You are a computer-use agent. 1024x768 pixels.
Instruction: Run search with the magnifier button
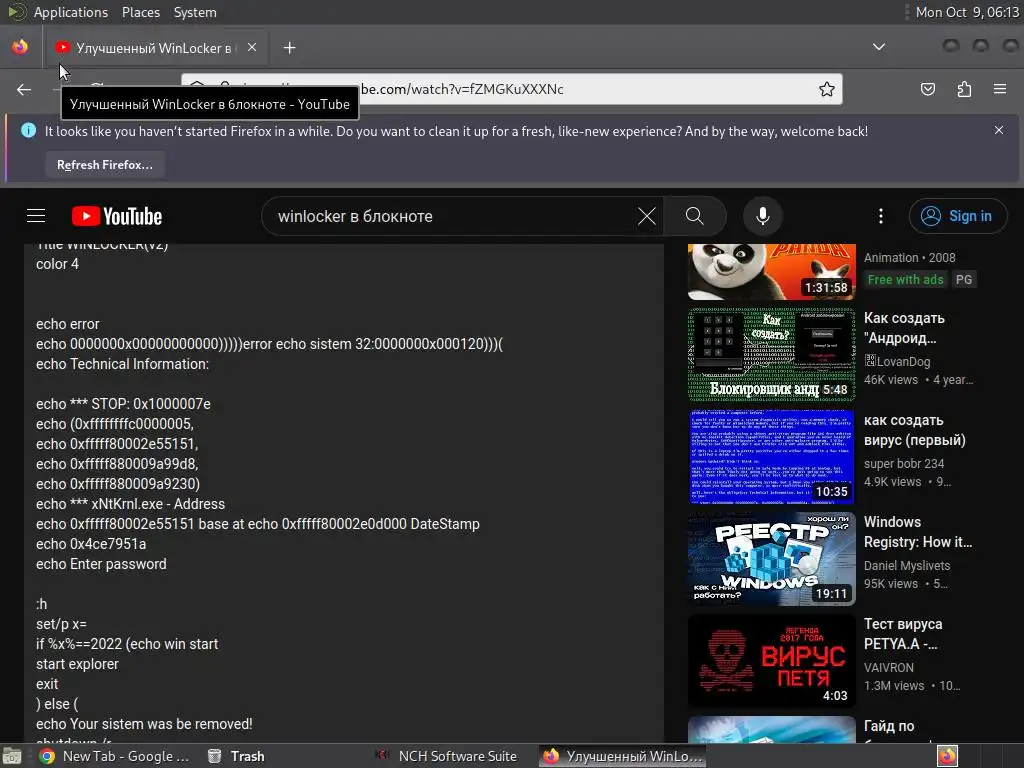[x=695, y=216]
